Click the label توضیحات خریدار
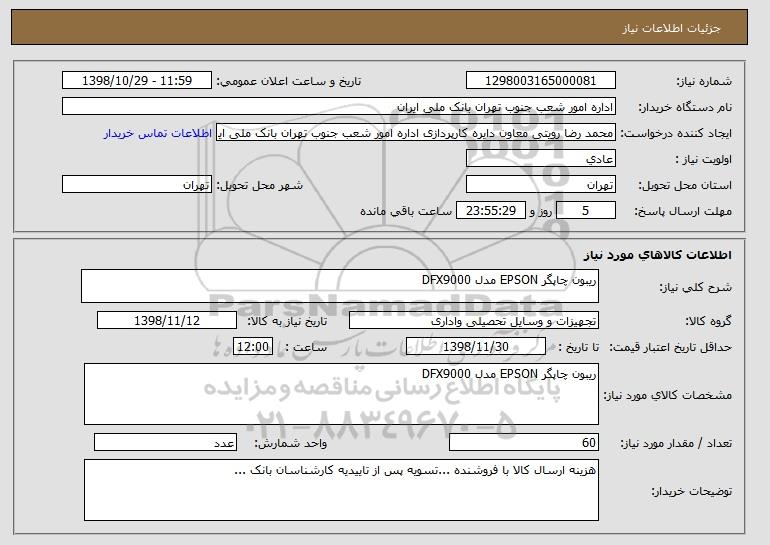 (691, 491)
